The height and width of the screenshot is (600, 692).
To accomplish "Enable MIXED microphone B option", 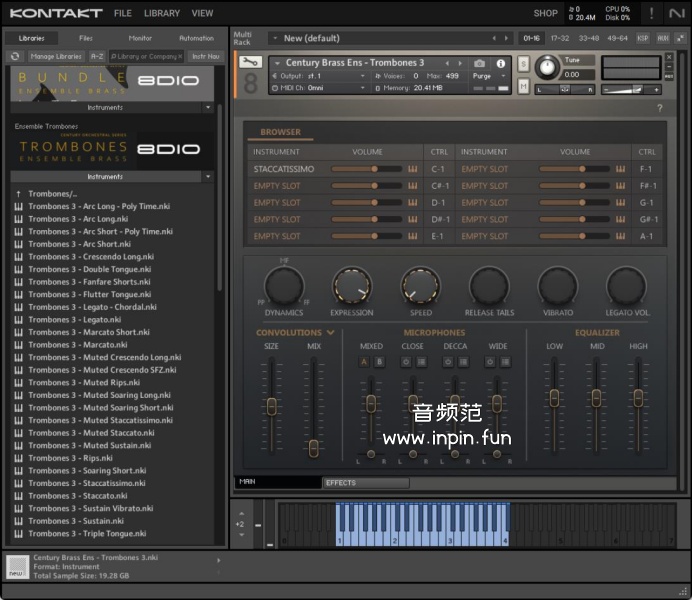I will [x=379, y=362].
